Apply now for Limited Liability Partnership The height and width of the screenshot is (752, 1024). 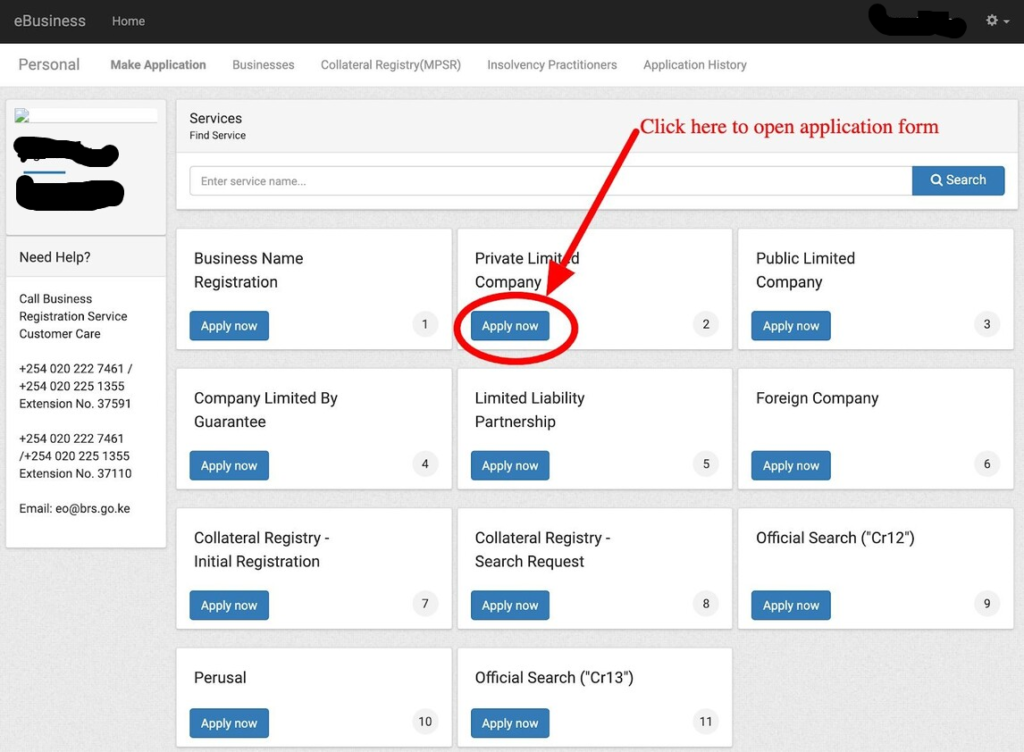tap(510, 466)
